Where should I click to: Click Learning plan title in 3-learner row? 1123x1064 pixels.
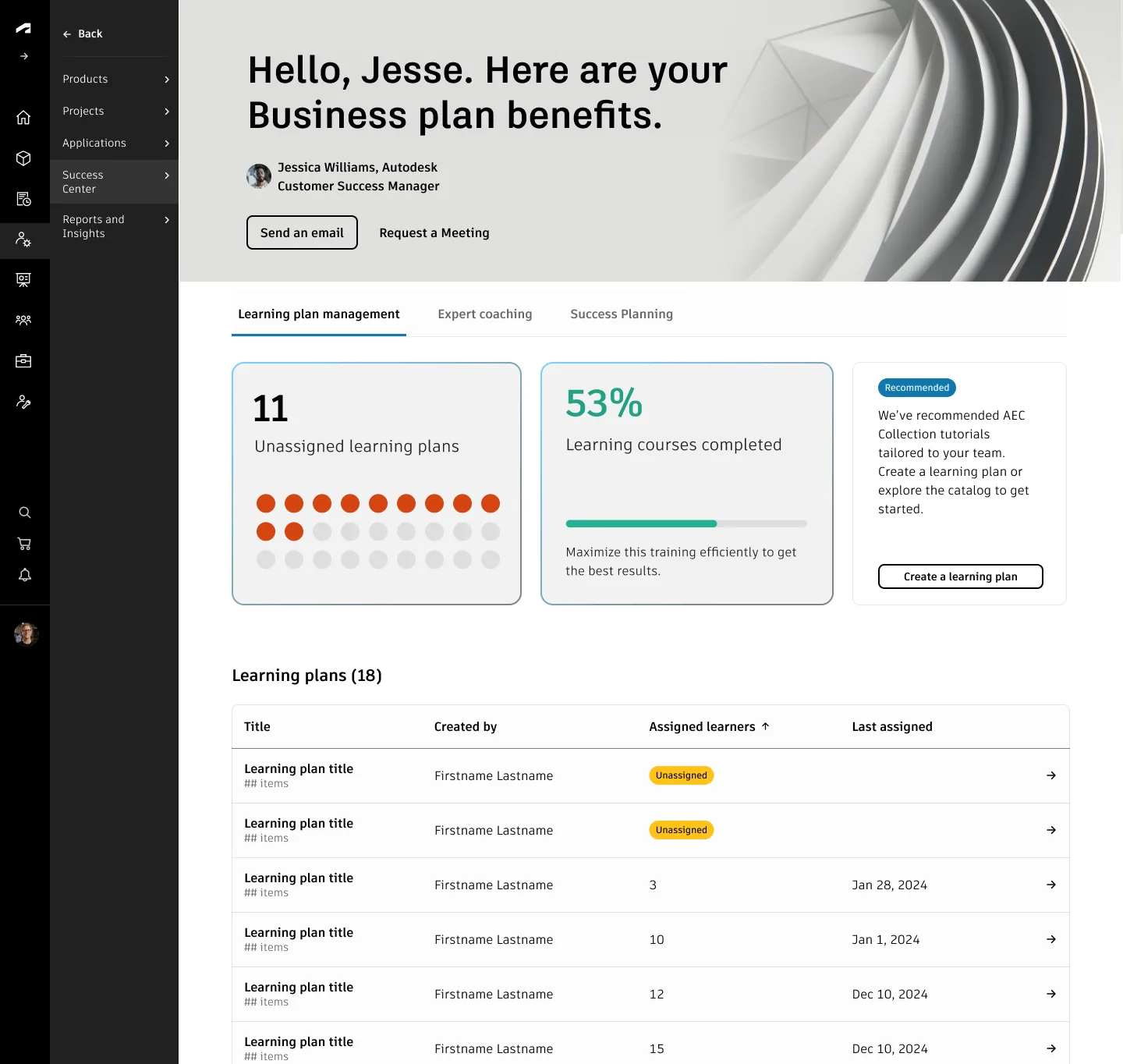click(299, 878)
